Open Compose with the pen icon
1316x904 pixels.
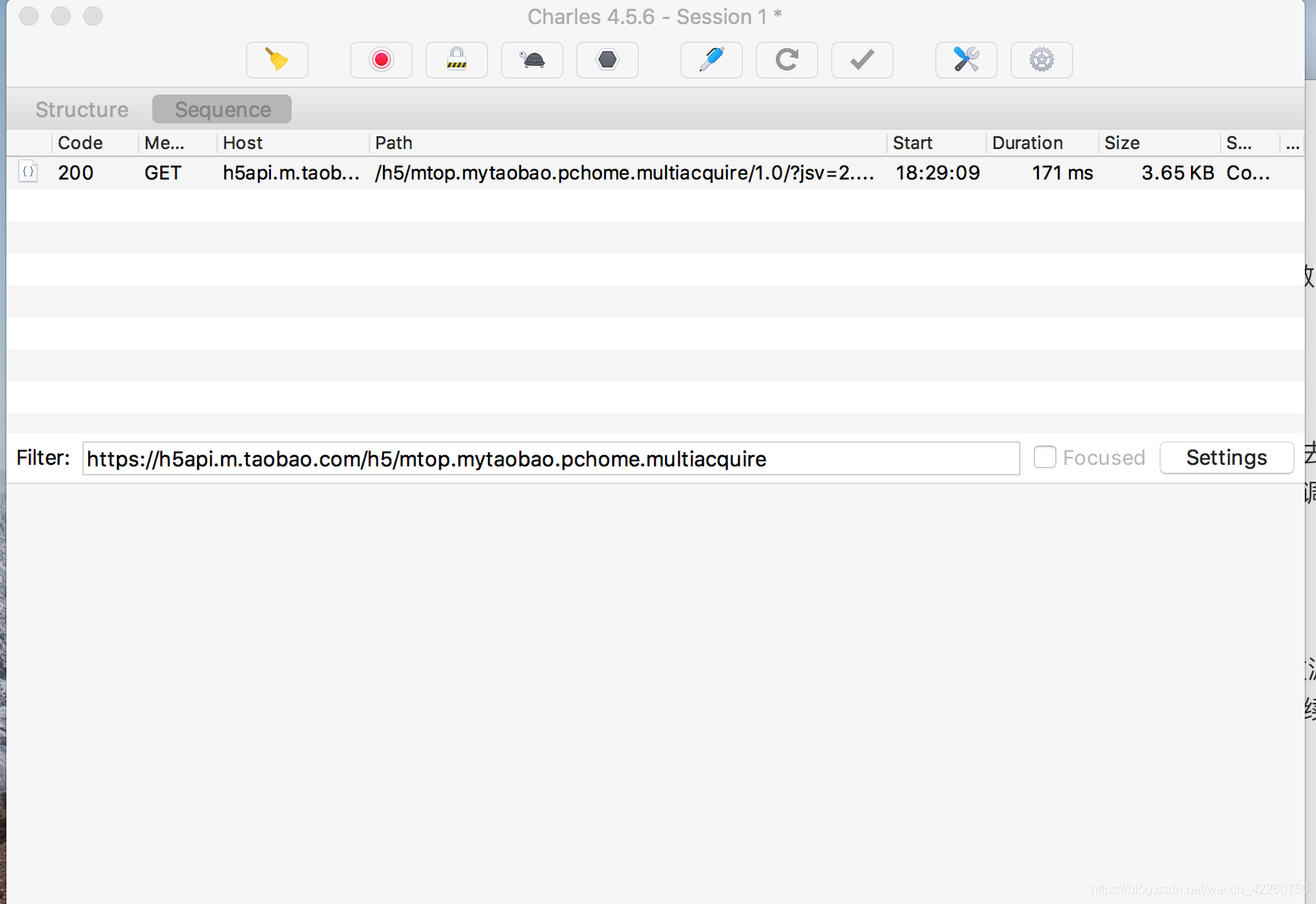coord(712,60)
